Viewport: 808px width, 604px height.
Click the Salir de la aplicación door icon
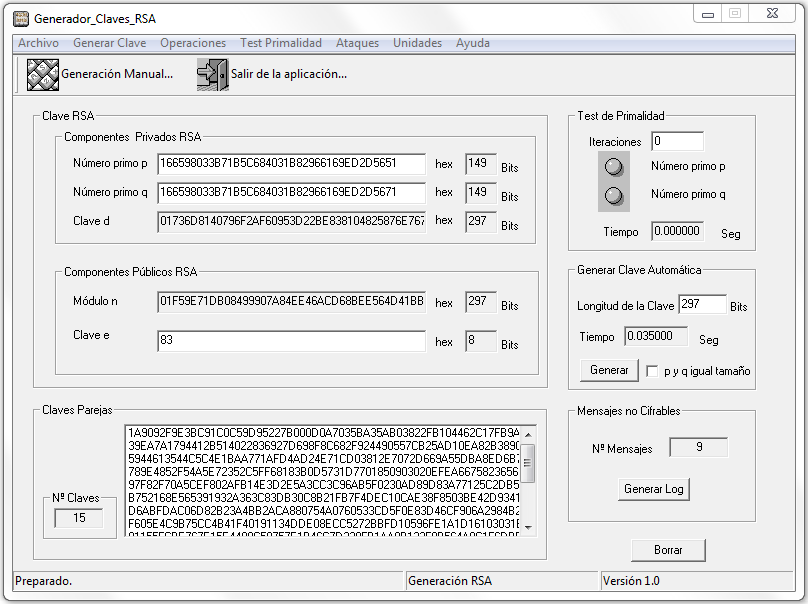point(212,75)
